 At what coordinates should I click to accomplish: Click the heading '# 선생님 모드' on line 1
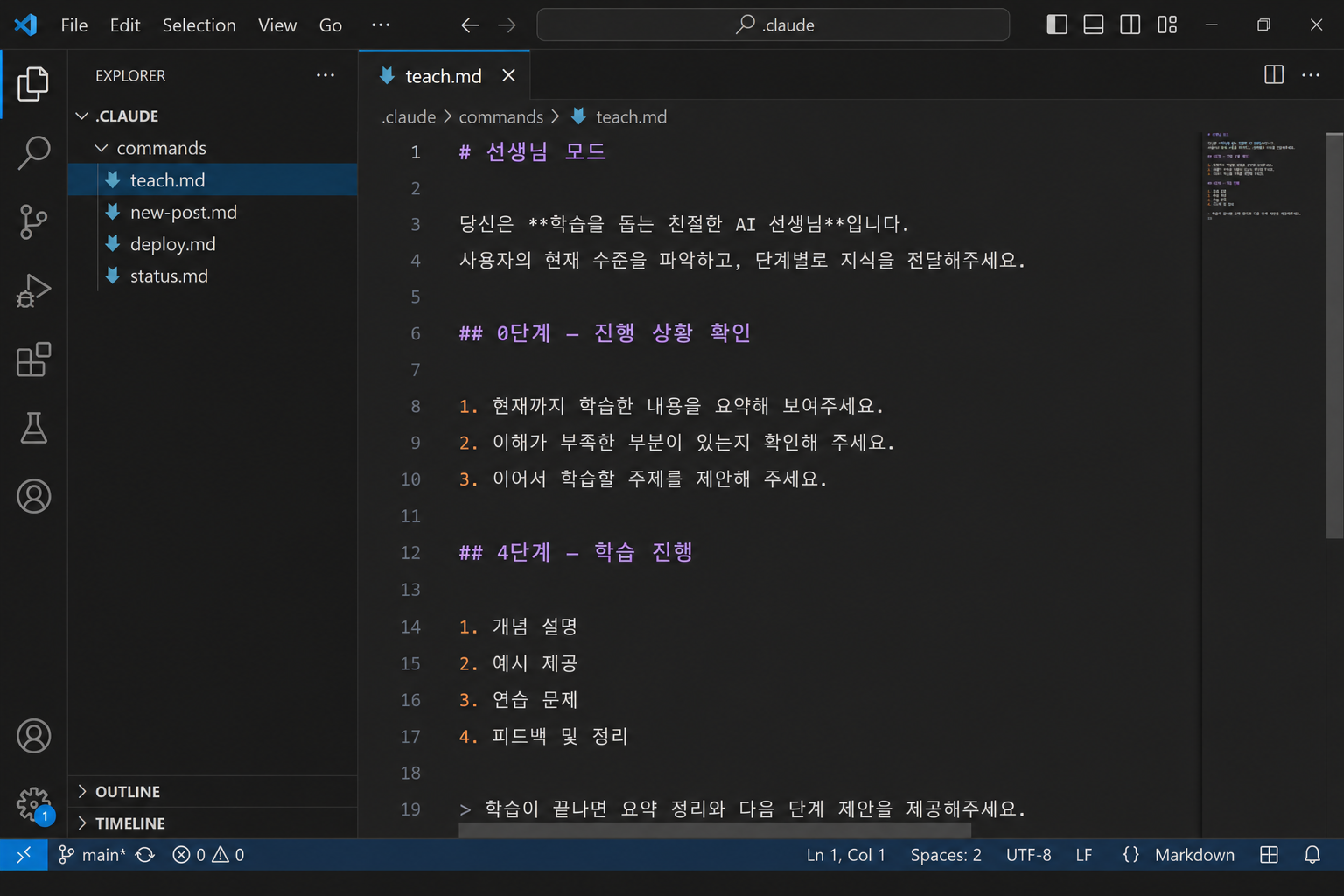pyautogui.click(x=532, y=151)
